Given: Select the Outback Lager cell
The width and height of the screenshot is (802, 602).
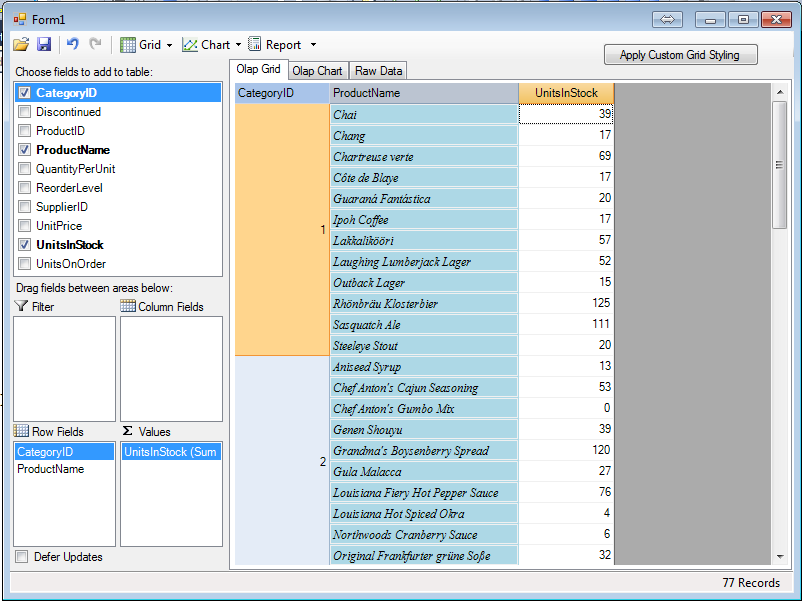Looking at the screenshot, I should tap(424, 282).
